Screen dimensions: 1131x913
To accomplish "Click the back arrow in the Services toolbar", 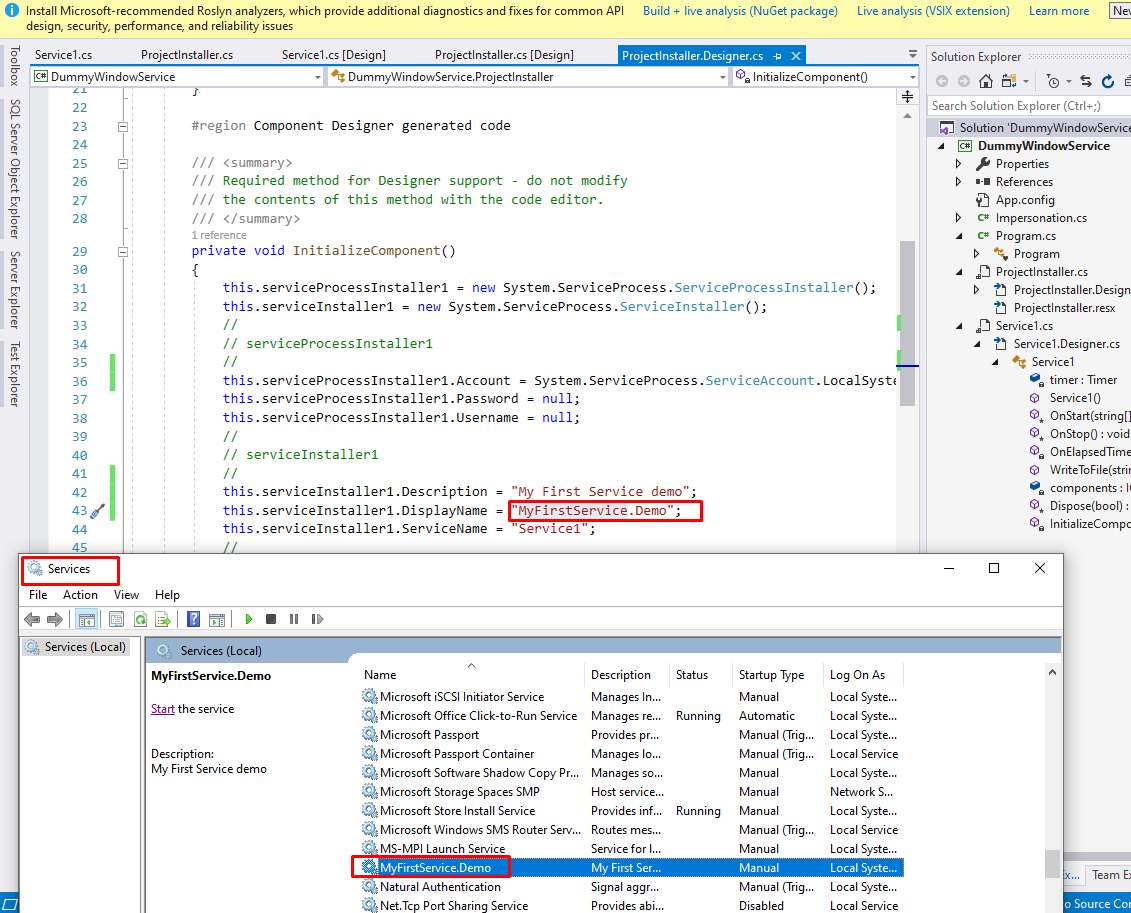I will (33, 619).
